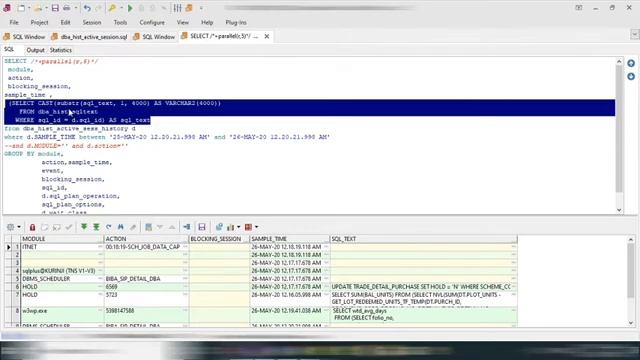Click the binoculars Find icon in grid toolbar
Image resolution: width=640 pixels, height=360 pixels.
tap(121, 227)
